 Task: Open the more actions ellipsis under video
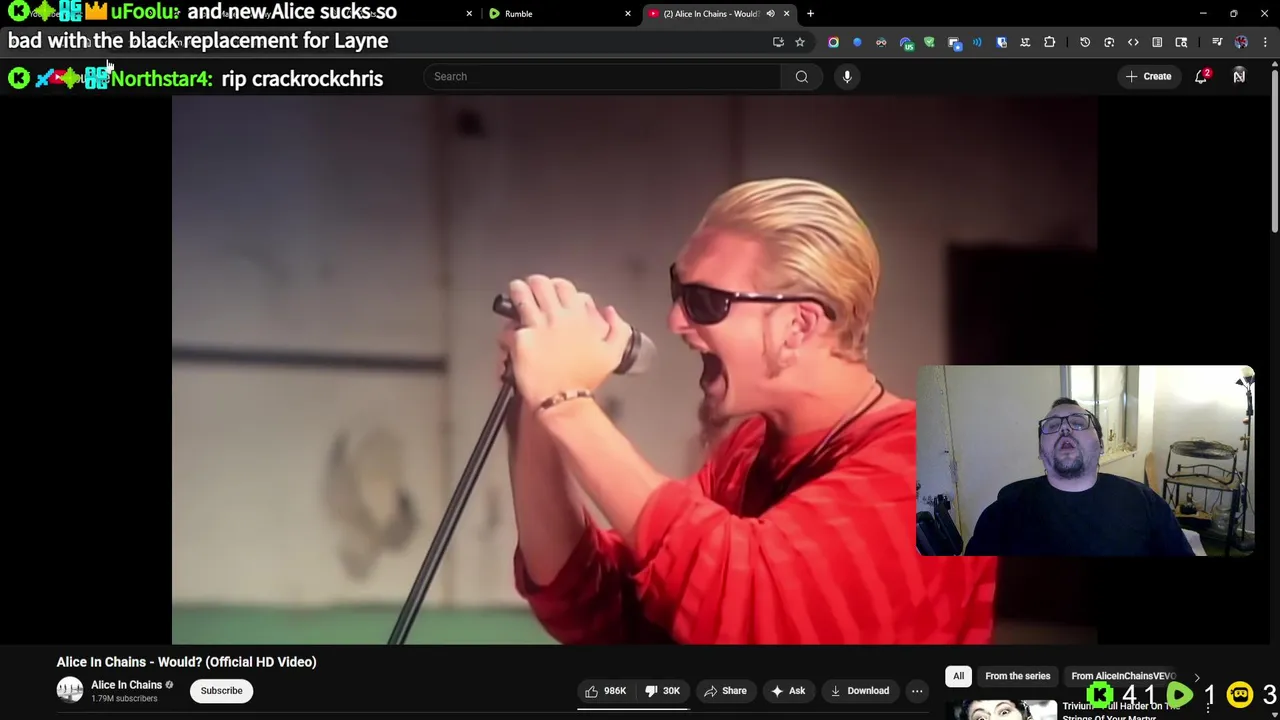click(x=917, y=691)
